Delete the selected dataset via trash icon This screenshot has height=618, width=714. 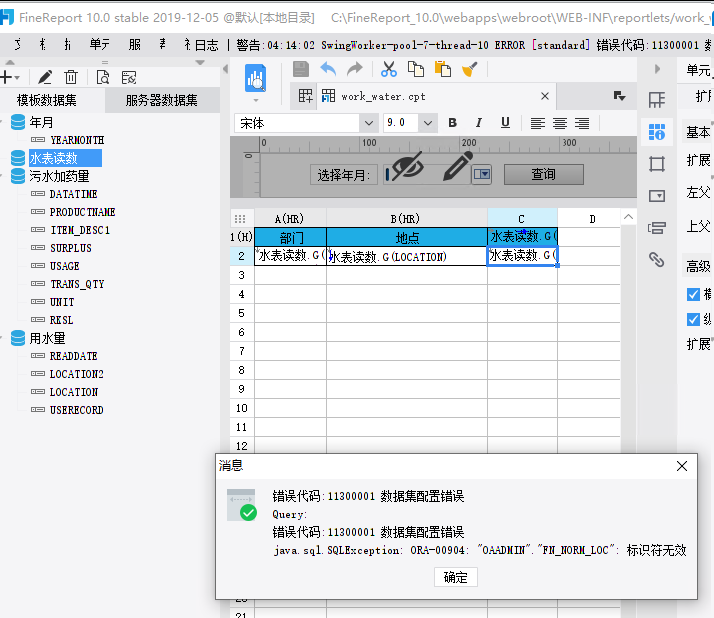pos(71,77)
